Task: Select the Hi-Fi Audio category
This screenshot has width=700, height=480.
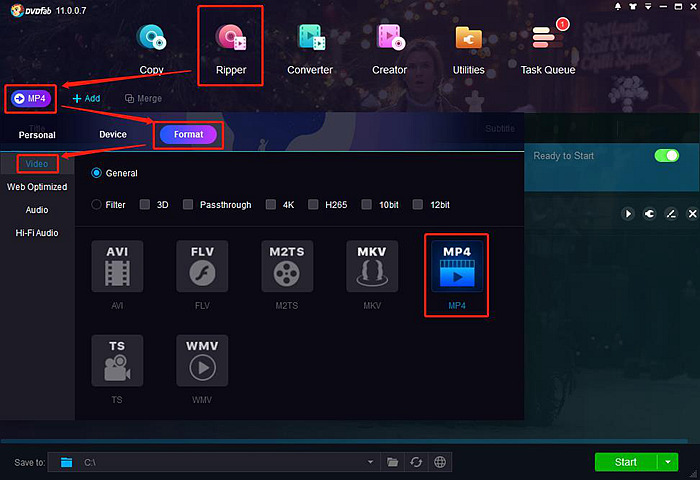Action: [x=37, y=233]
